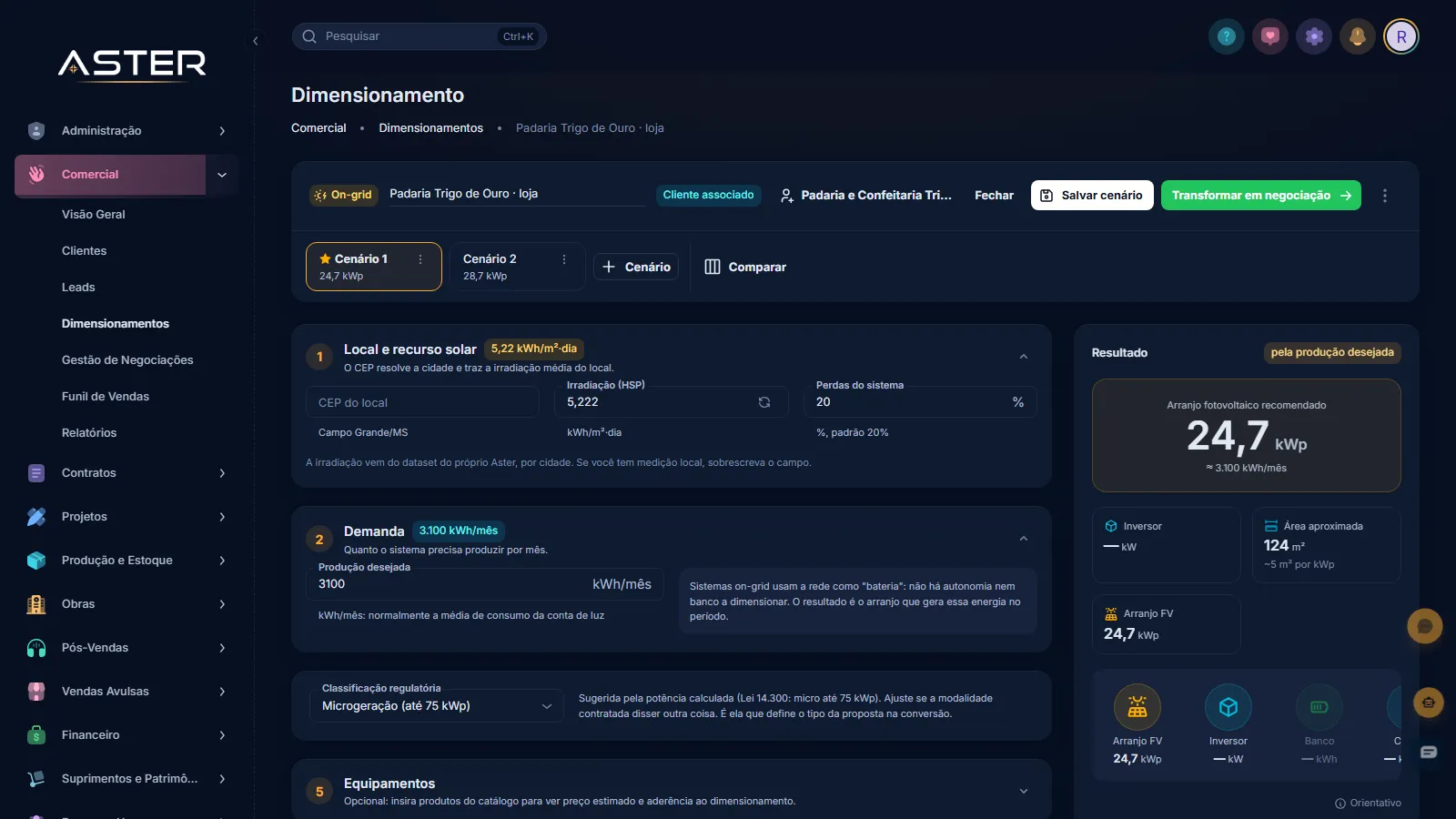Open Funil de Vendas in sidebar
Screen dimensions: 1456x819
click(x=106, y=397)
